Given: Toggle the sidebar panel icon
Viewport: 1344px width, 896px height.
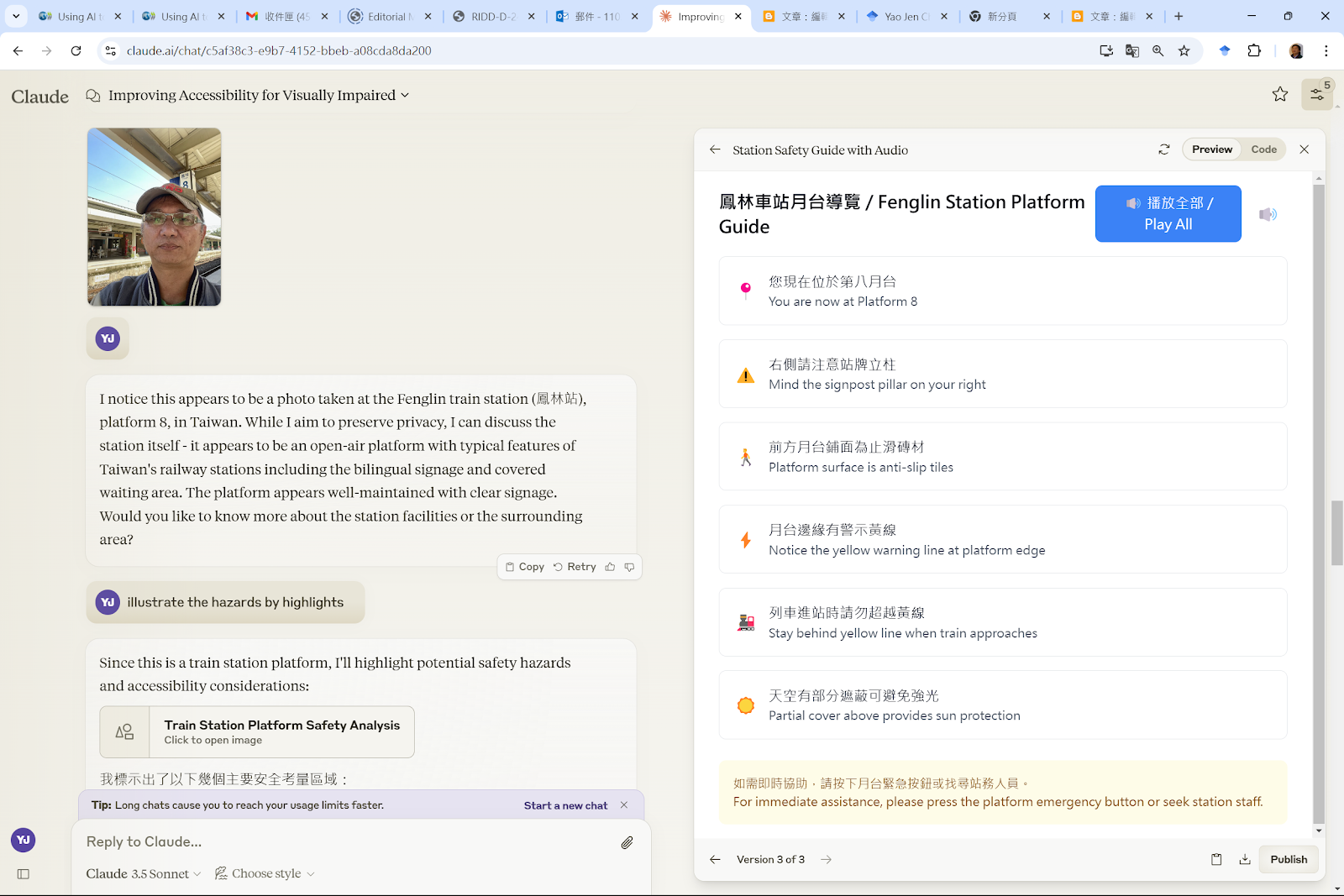Looking at the screenshot, I should pos(24,874).
